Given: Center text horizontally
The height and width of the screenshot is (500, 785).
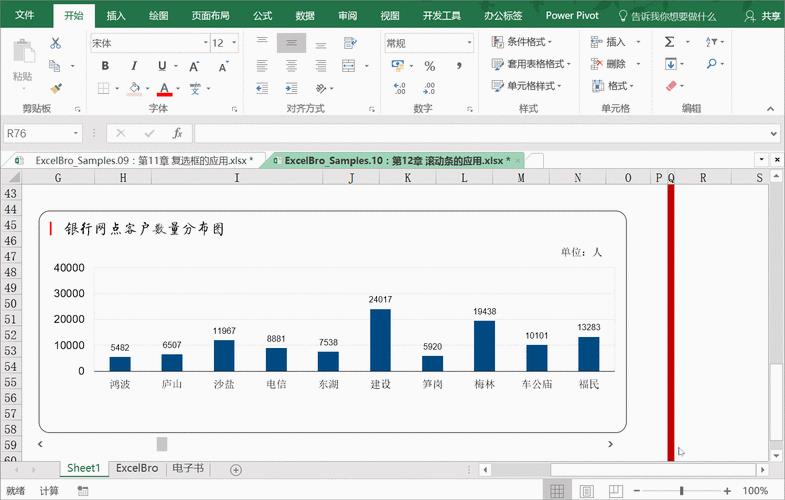Looking at the screenshot, I should (291, 66).
